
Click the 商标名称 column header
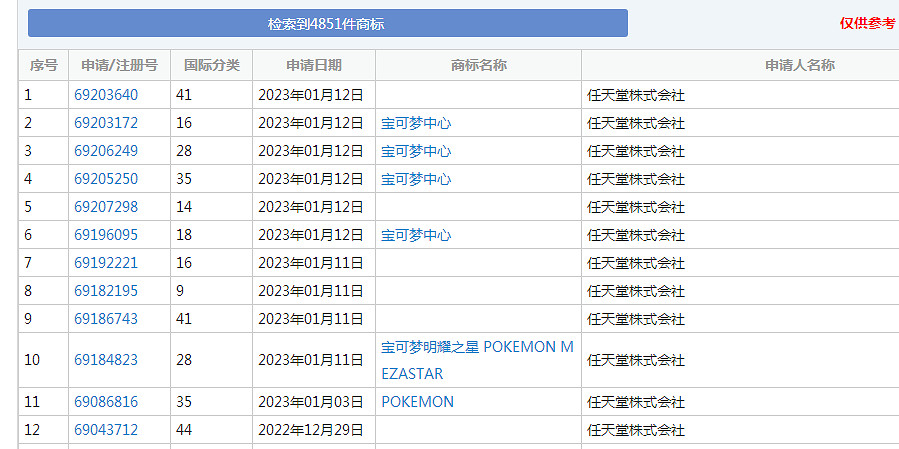[x=478, y=65]
